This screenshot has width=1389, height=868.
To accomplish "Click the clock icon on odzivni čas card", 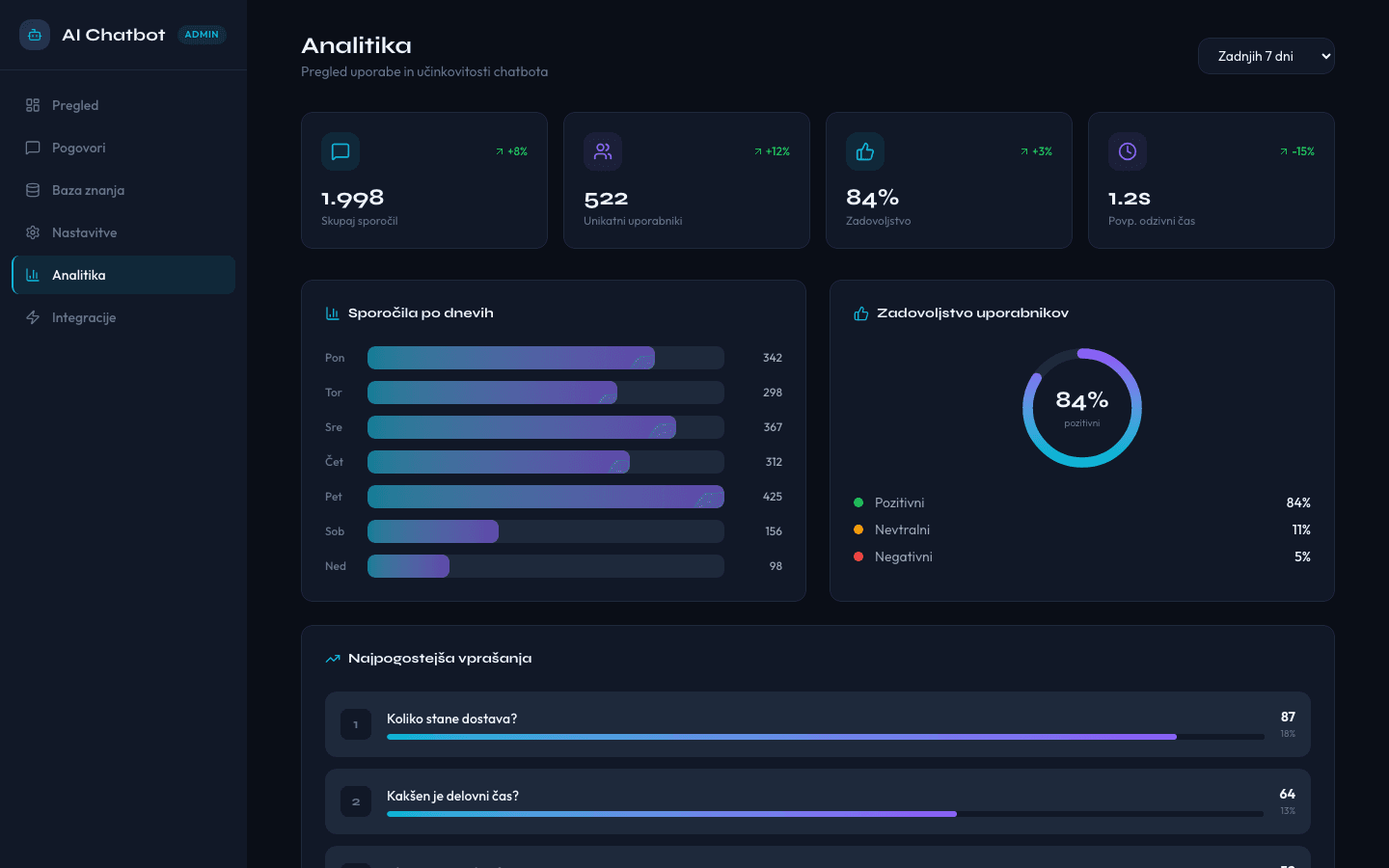I will pyautogui.click(x=1128, y=151).
